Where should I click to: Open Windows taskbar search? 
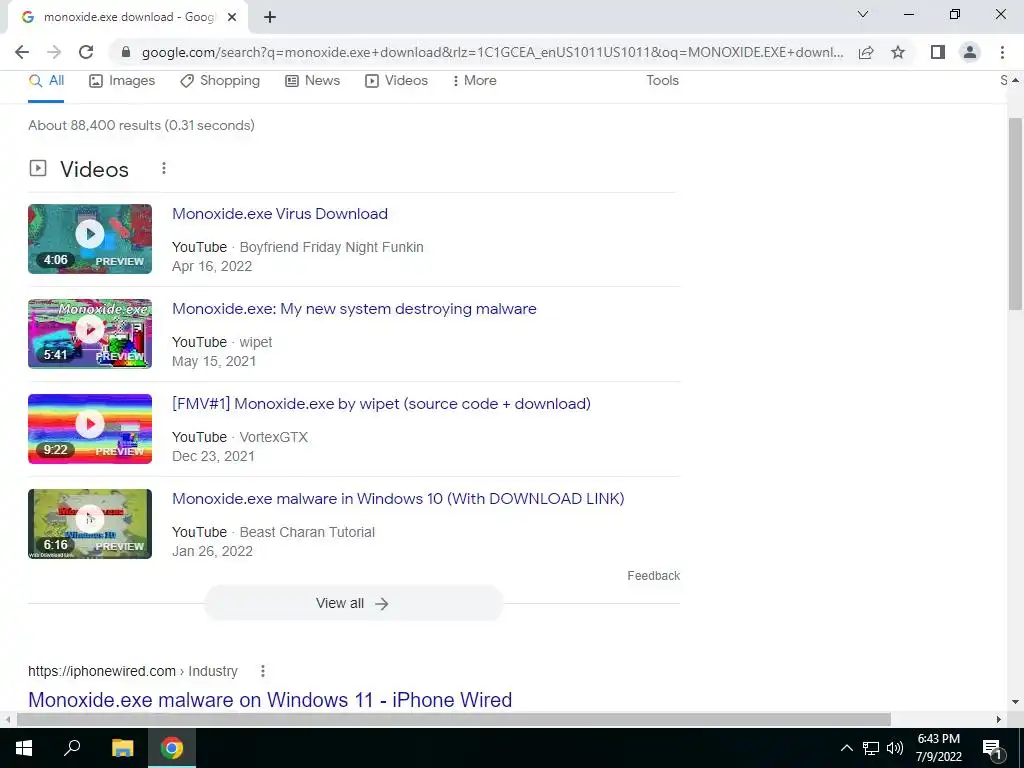pos(72,748)
